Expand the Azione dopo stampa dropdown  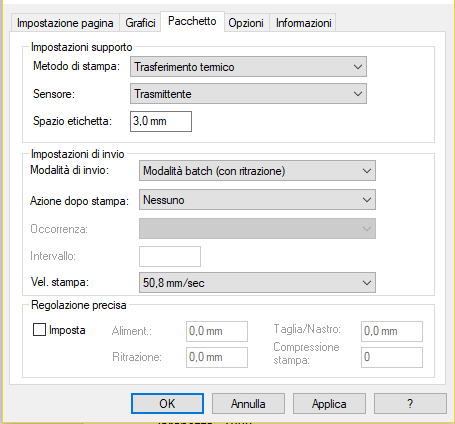point(257,200)
